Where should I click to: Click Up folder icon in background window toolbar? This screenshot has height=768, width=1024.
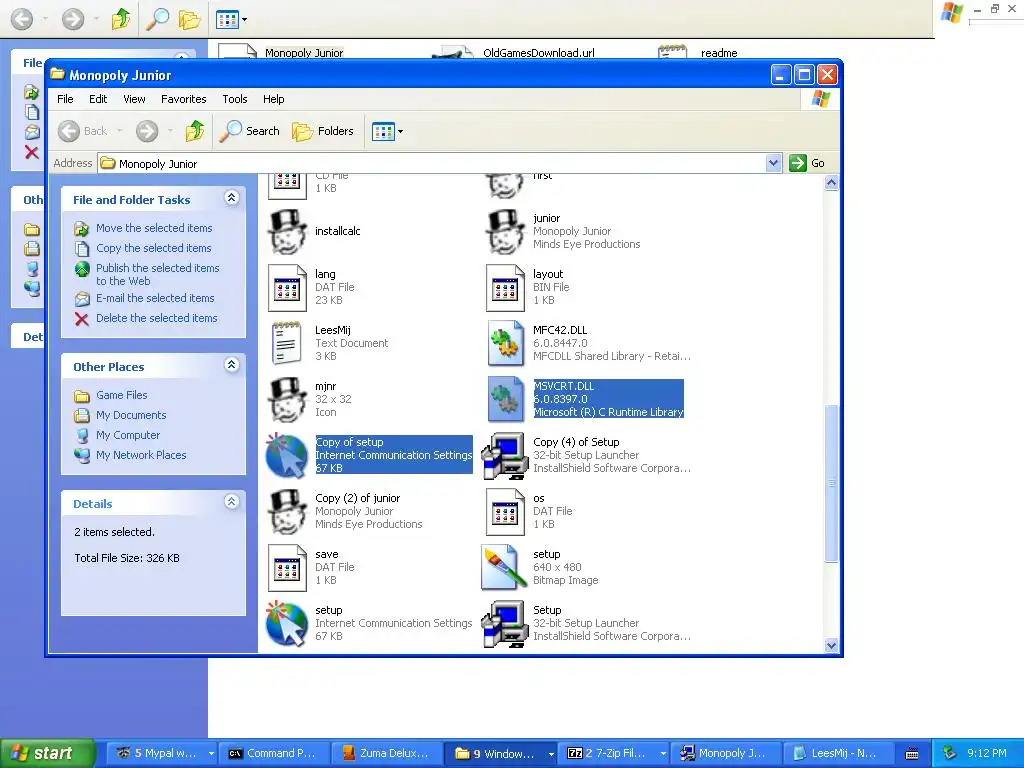[x=121, y=20]
